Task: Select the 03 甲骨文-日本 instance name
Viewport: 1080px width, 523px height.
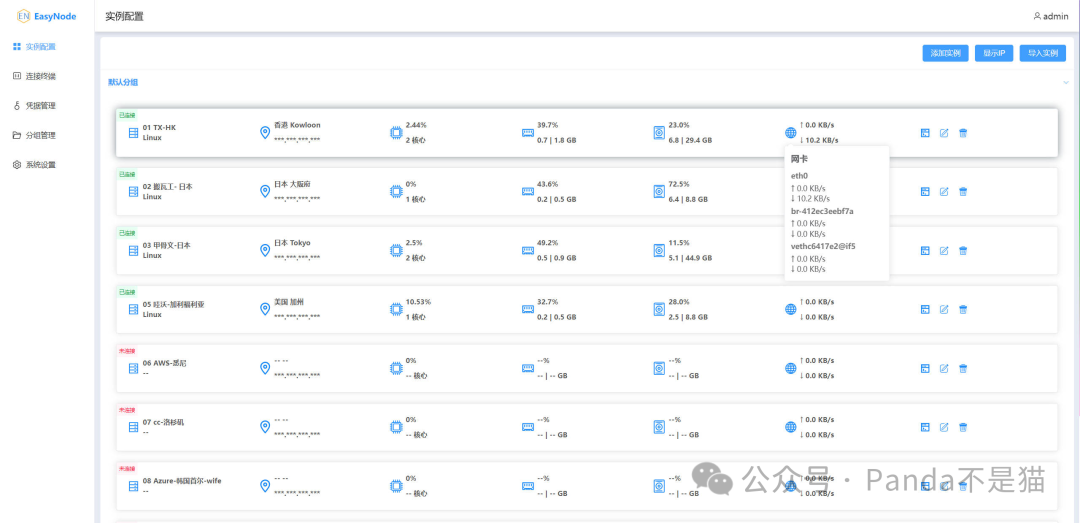Action: pyautogui.click(x=167, y=245)
